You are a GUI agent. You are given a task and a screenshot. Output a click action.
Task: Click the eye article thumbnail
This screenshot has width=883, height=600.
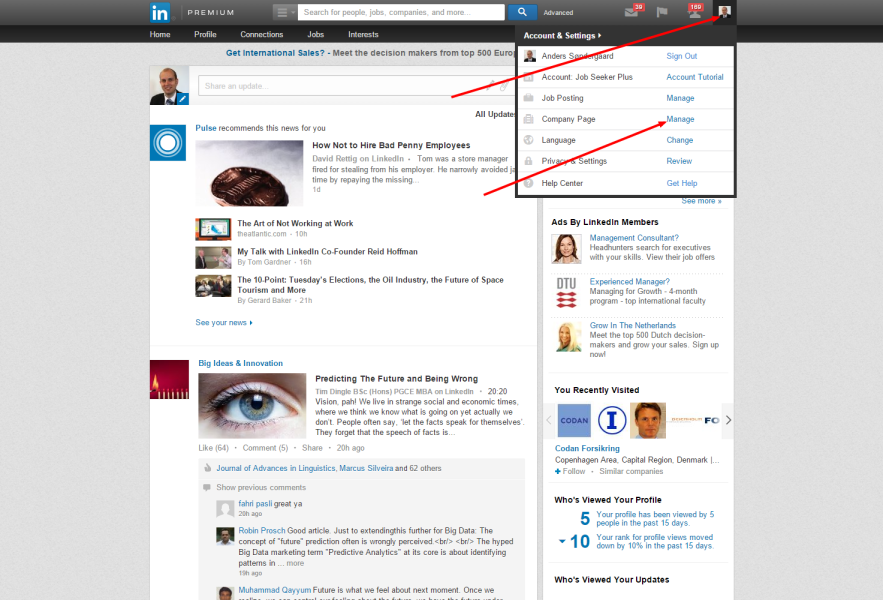[252, 406]
